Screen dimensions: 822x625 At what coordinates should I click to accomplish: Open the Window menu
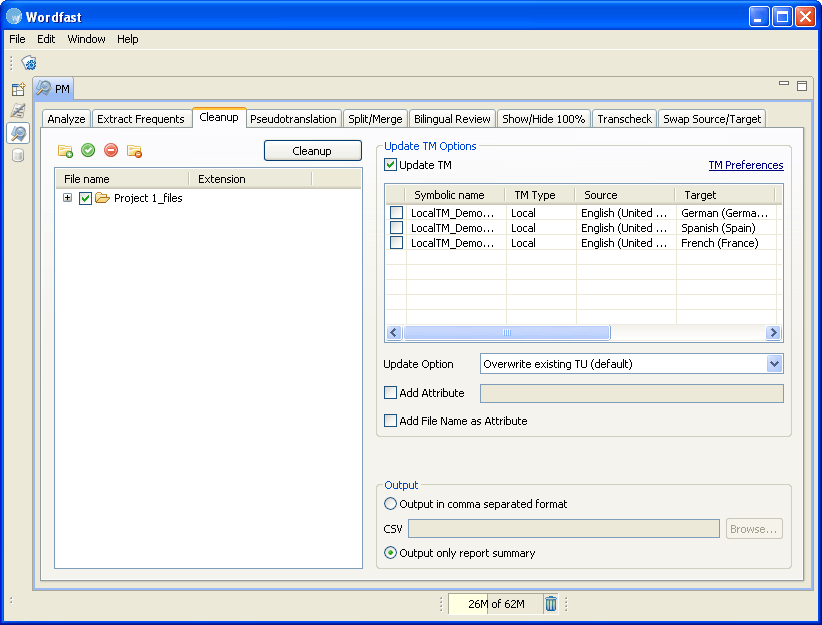(86, 39)
